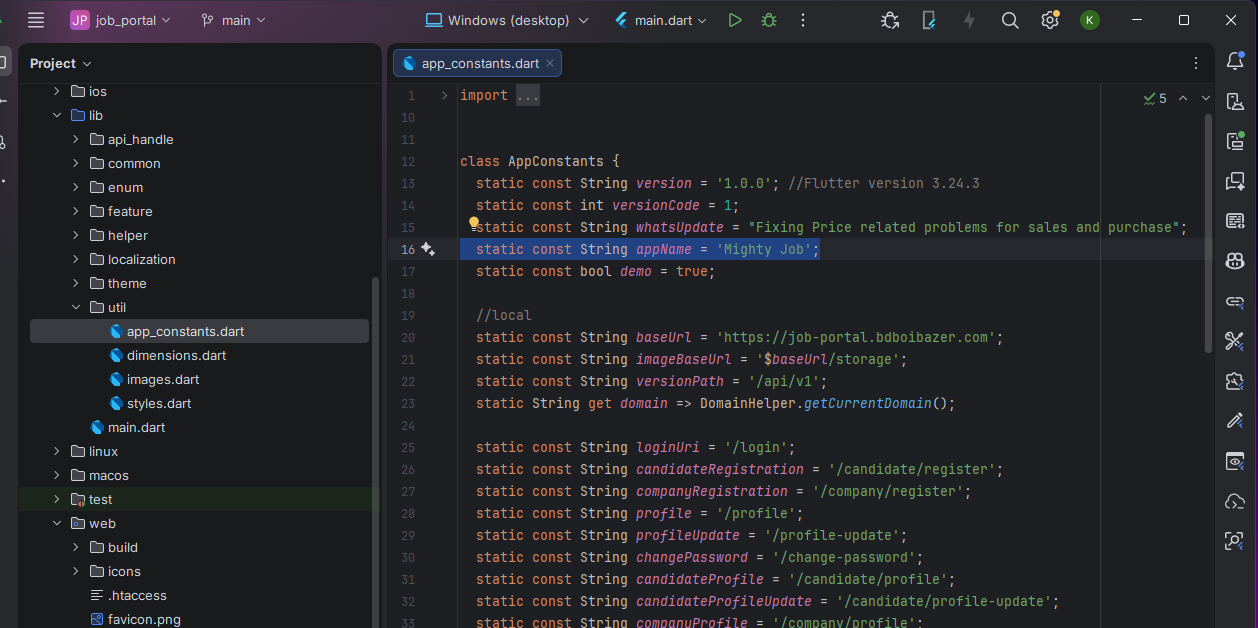Click the Flutter link icon in right sidebar
The width and height of the screenshot is (1258, 628).
tap(1235, 301)
